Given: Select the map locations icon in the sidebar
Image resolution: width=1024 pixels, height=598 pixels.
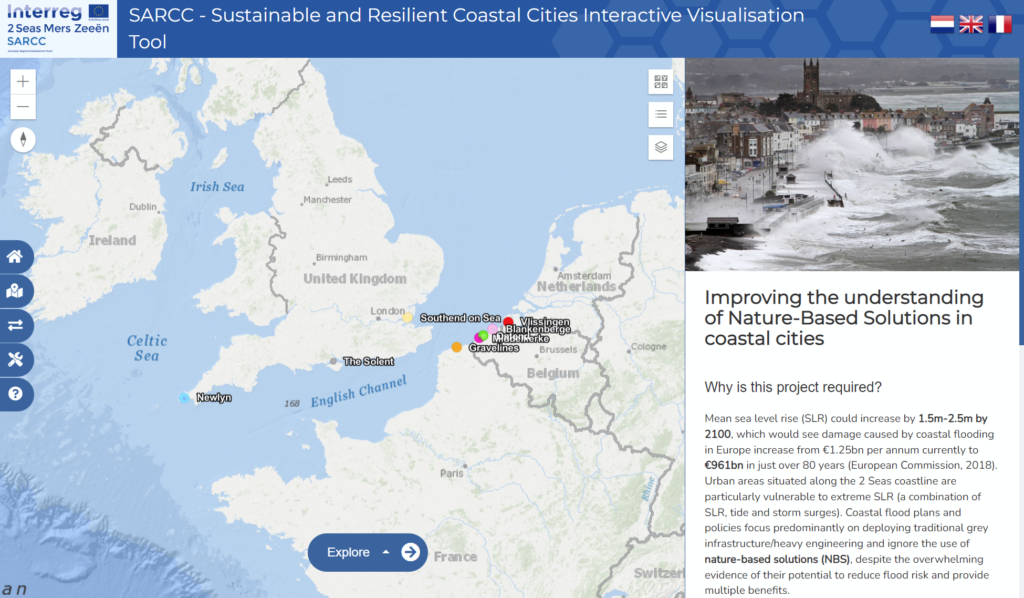Looking at the screenshot, I should 16,291.
